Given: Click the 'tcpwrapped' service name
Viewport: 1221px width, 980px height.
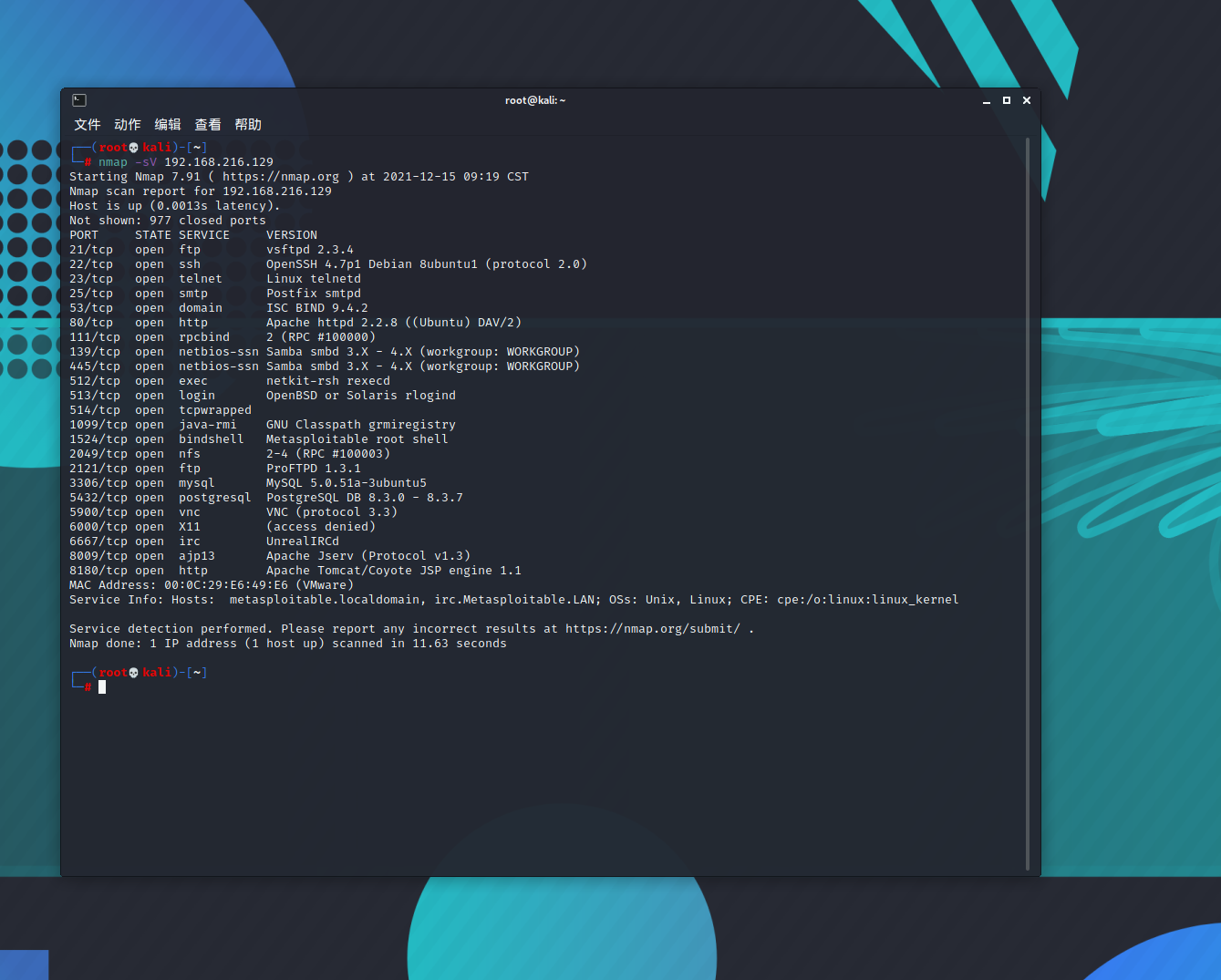Looking at the screenshot, I should coord(215,410).
